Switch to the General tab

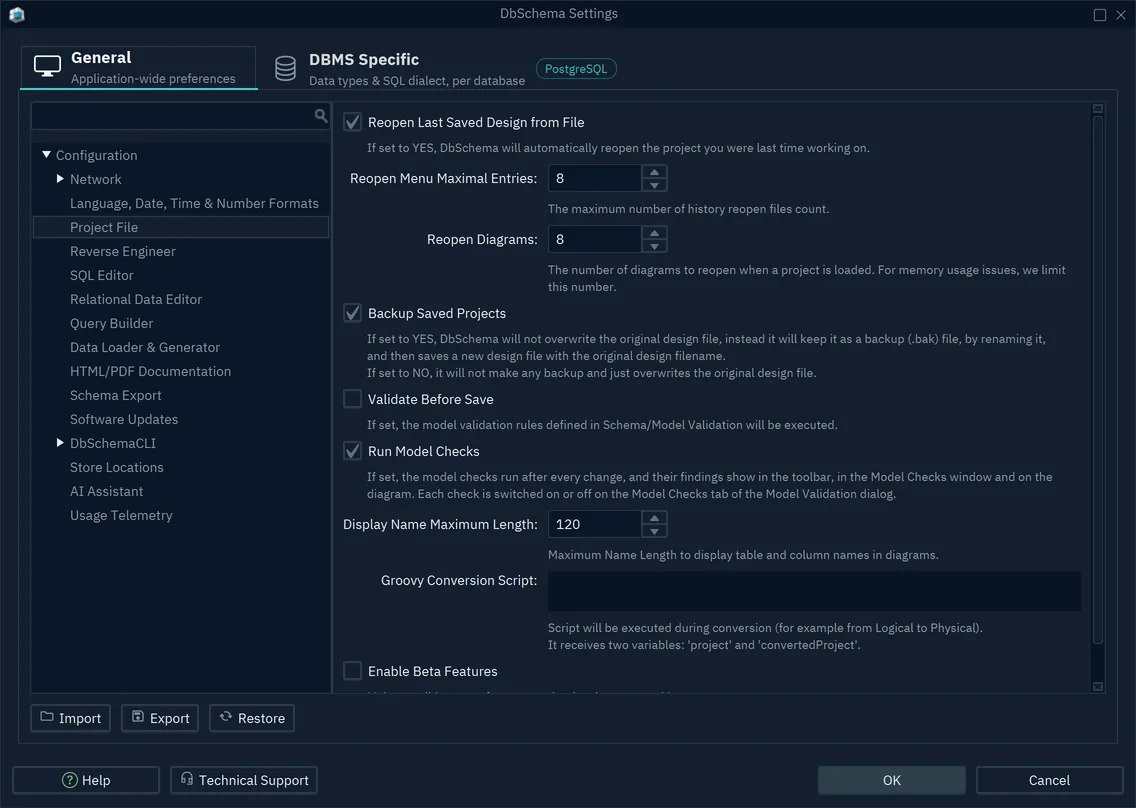point(138,67)
